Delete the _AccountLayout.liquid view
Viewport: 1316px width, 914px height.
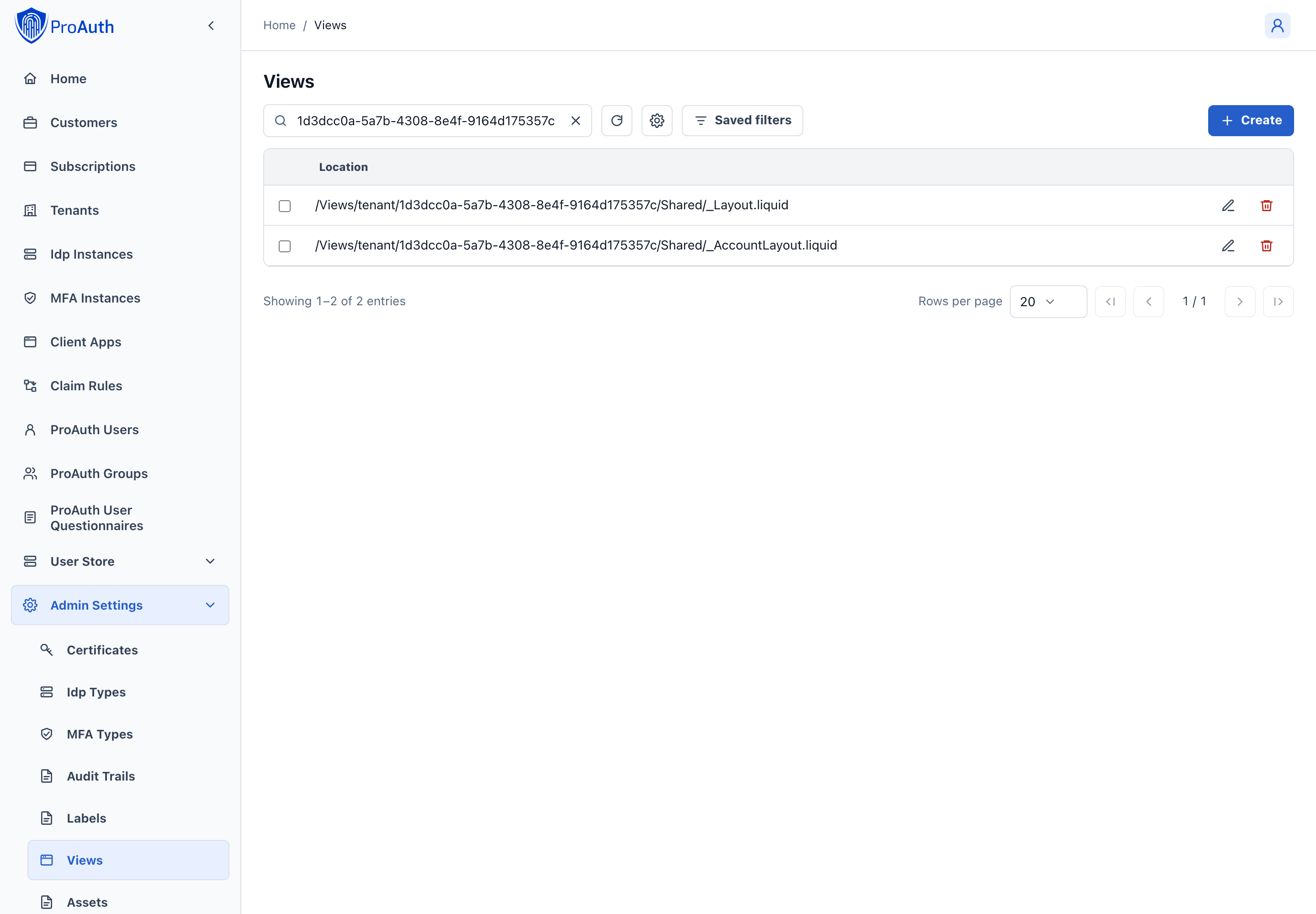pos(1267,246)
